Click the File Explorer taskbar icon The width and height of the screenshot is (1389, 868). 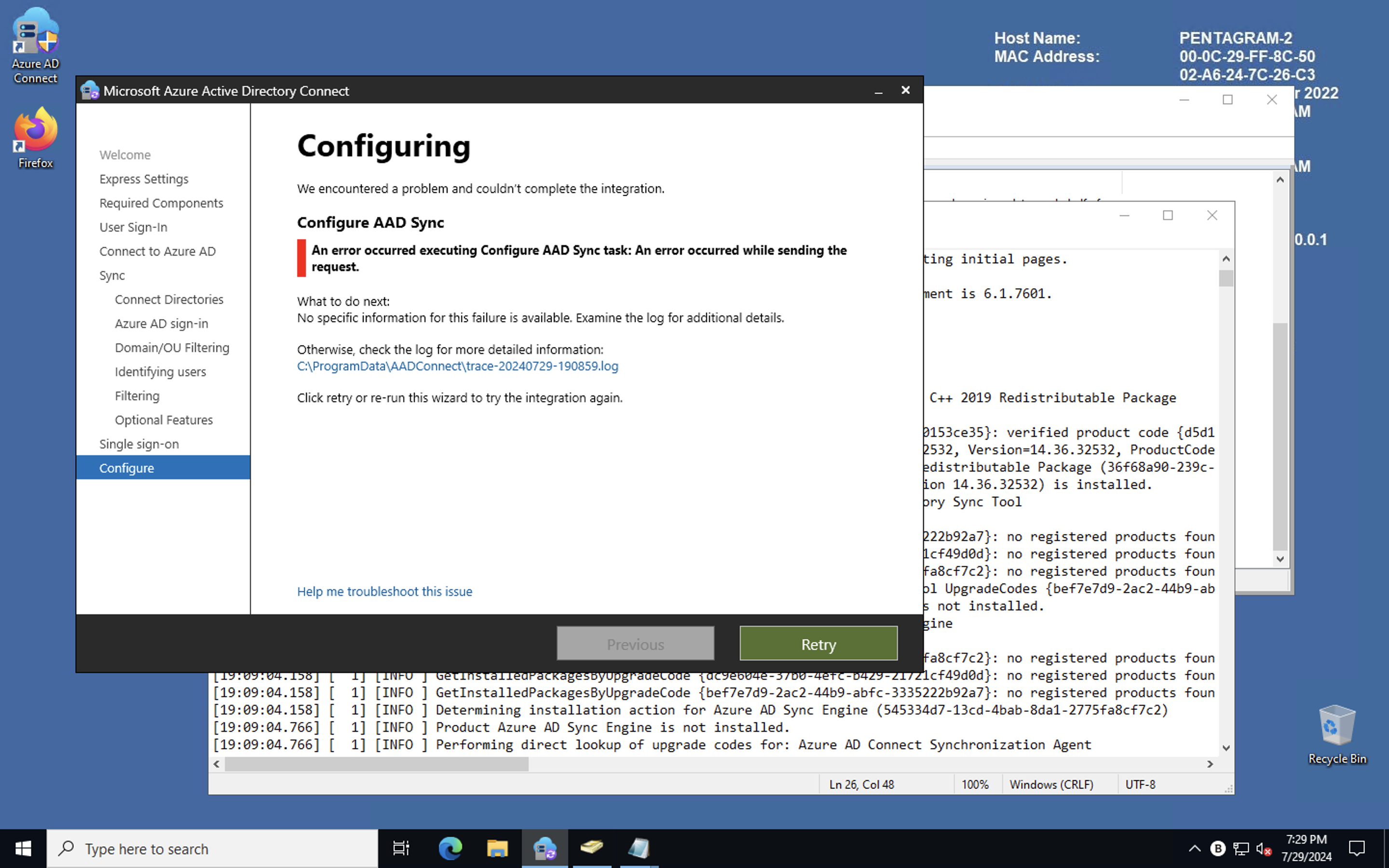click(497, 848)
